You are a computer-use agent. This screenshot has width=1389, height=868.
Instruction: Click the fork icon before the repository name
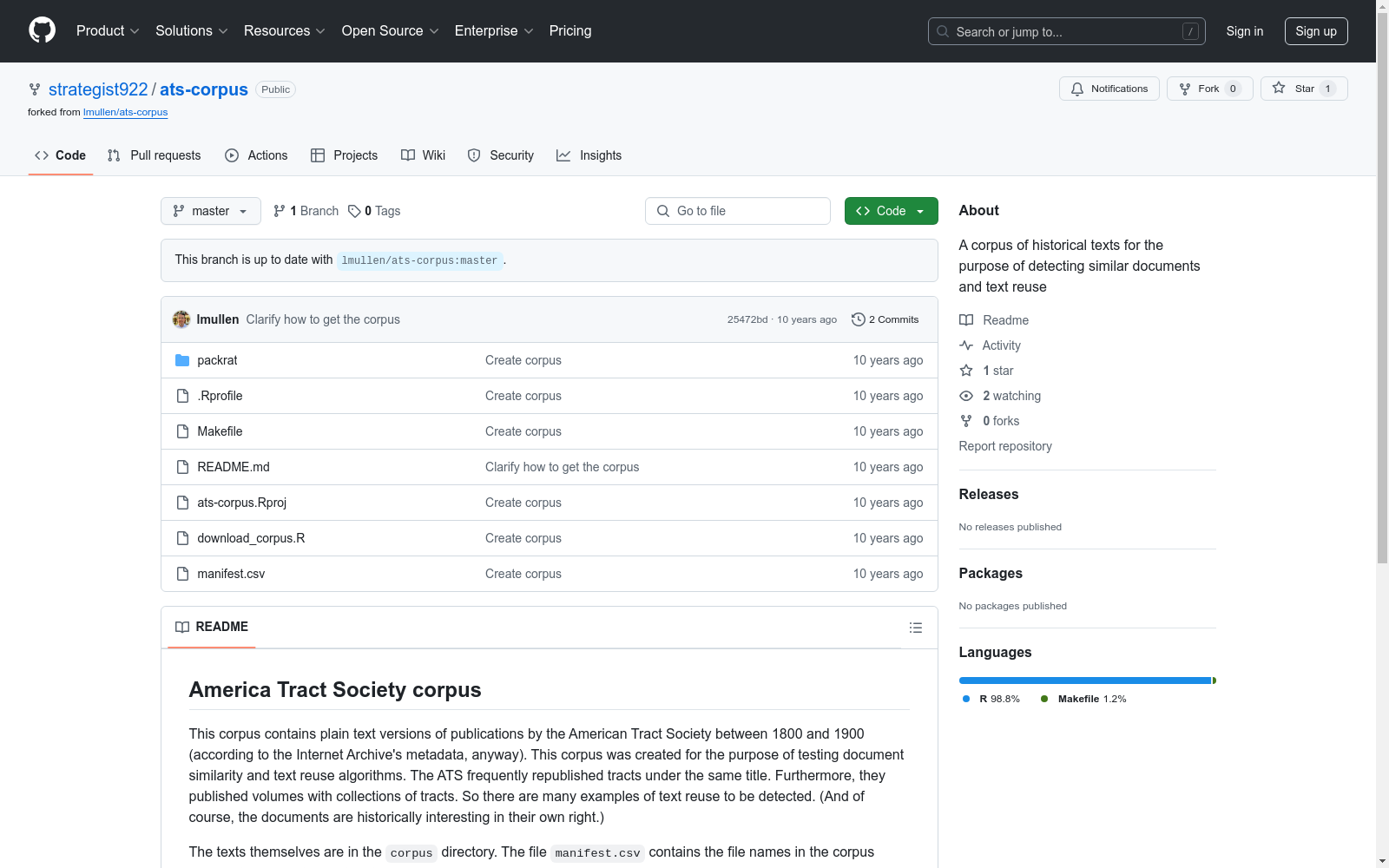[x=35, y=89]
